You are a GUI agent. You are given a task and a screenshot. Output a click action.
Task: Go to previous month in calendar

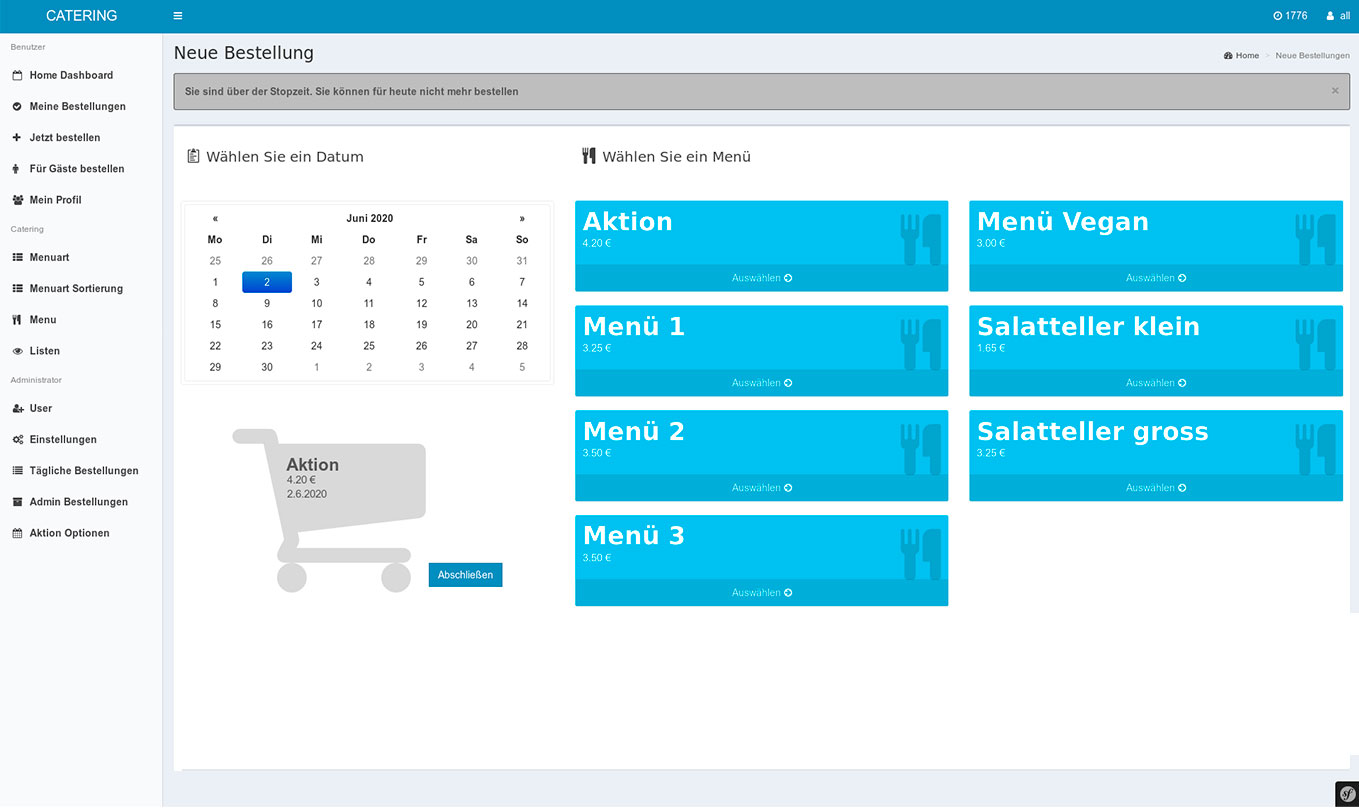[x=215, y=219]
